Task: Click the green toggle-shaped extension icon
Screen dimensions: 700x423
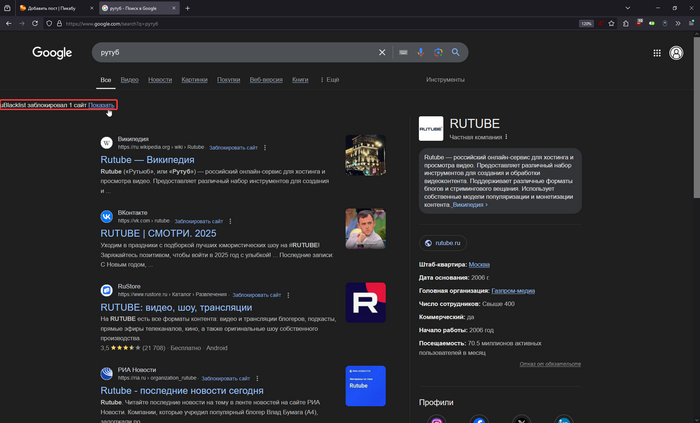Action: click(652, 24)
